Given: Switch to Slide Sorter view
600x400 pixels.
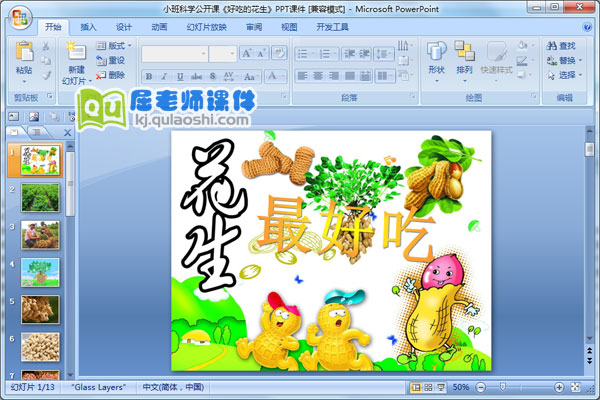Looking at the screenshot, I should (x=428, y=387).
